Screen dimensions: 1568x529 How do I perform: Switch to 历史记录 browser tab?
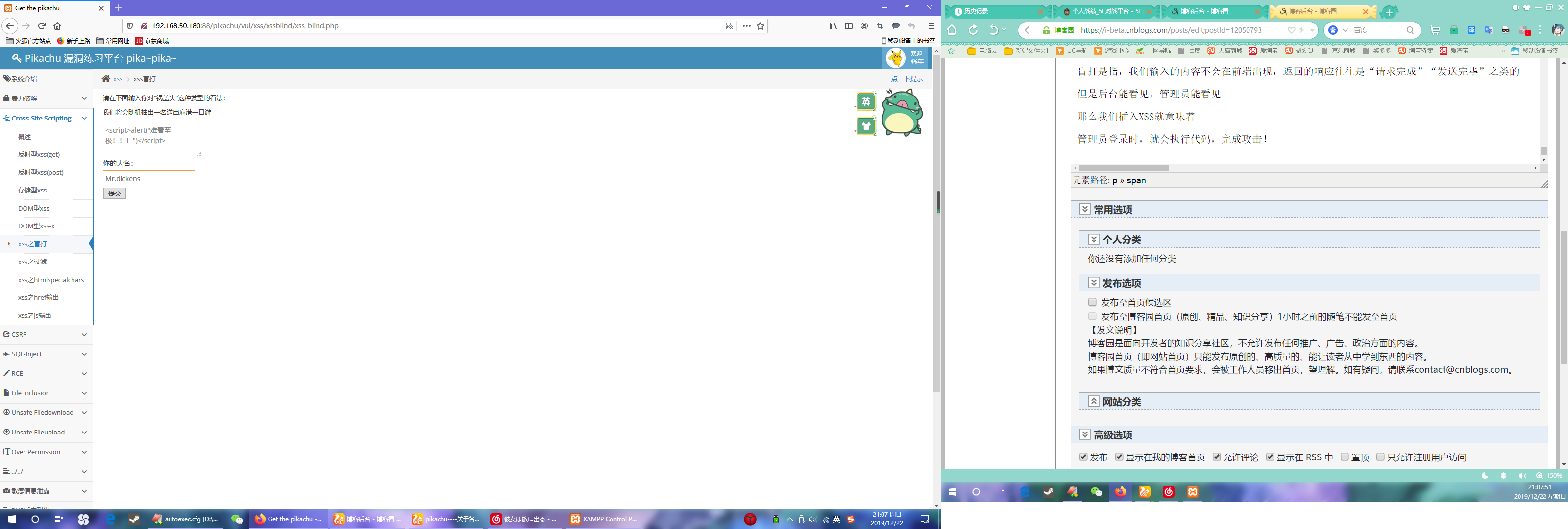click(x=977, y=12)
